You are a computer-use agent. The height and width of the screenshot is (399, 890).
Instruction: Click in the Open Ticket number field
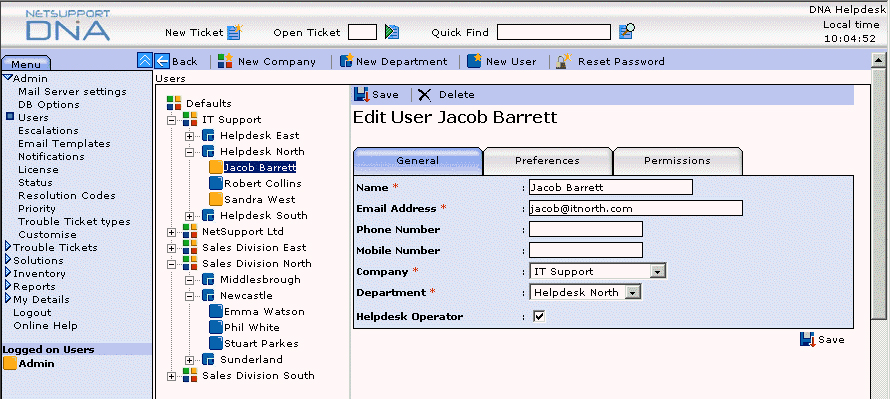coord(362,32)
